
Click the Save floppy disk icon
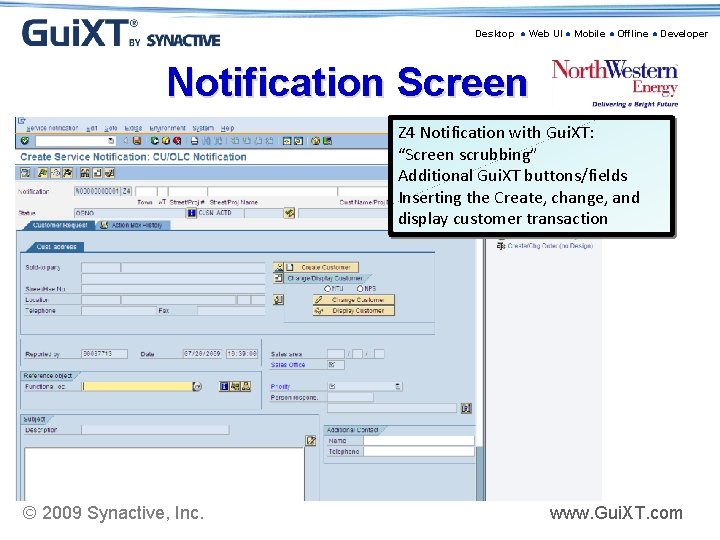click(137, 141)
